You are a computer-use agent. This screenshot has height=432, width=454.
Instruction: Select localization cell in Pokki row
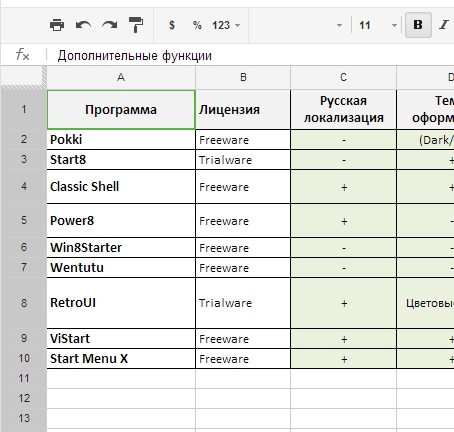point(343,140)
